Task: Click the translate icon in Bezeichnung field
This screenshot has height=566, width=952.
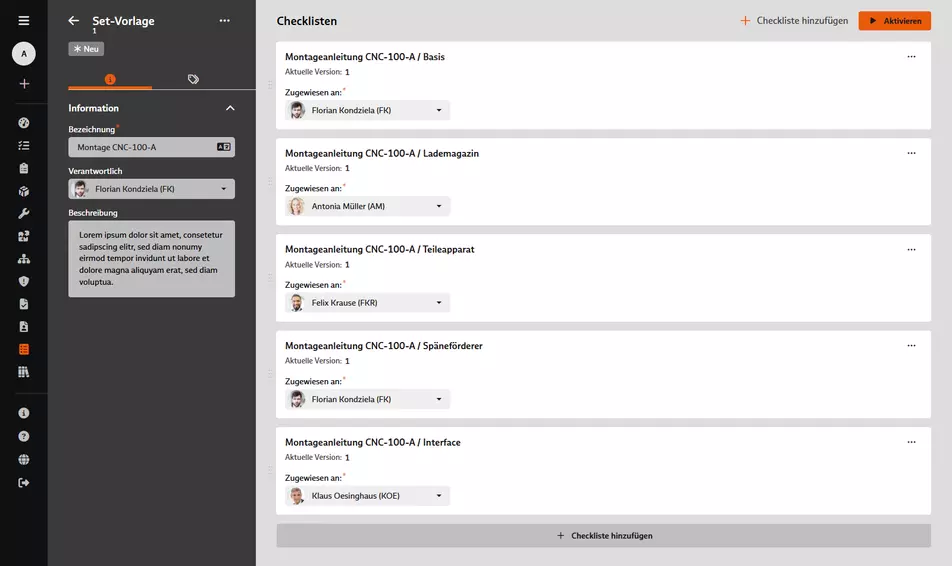Action: [x=223, y=147]
